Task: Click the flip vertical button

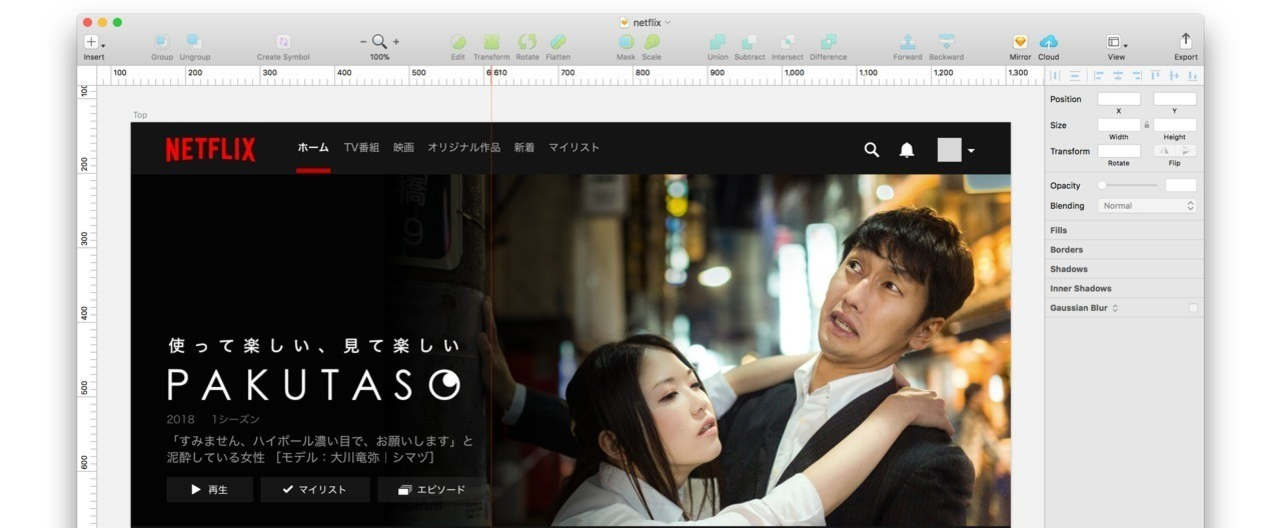Action: (1186, 151)
